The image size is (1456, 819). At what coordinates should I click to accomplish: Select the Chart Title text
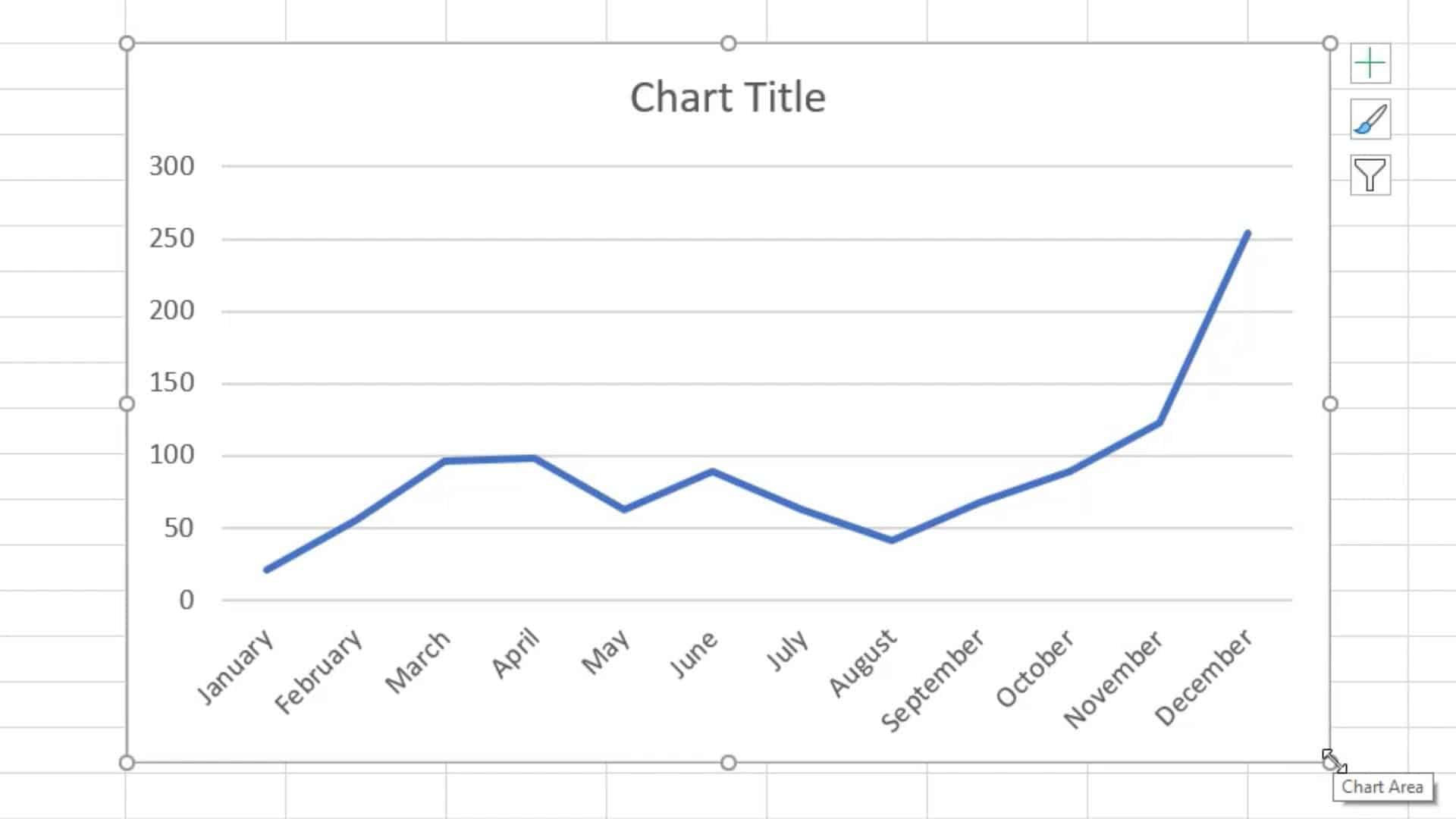click(728, 97)
